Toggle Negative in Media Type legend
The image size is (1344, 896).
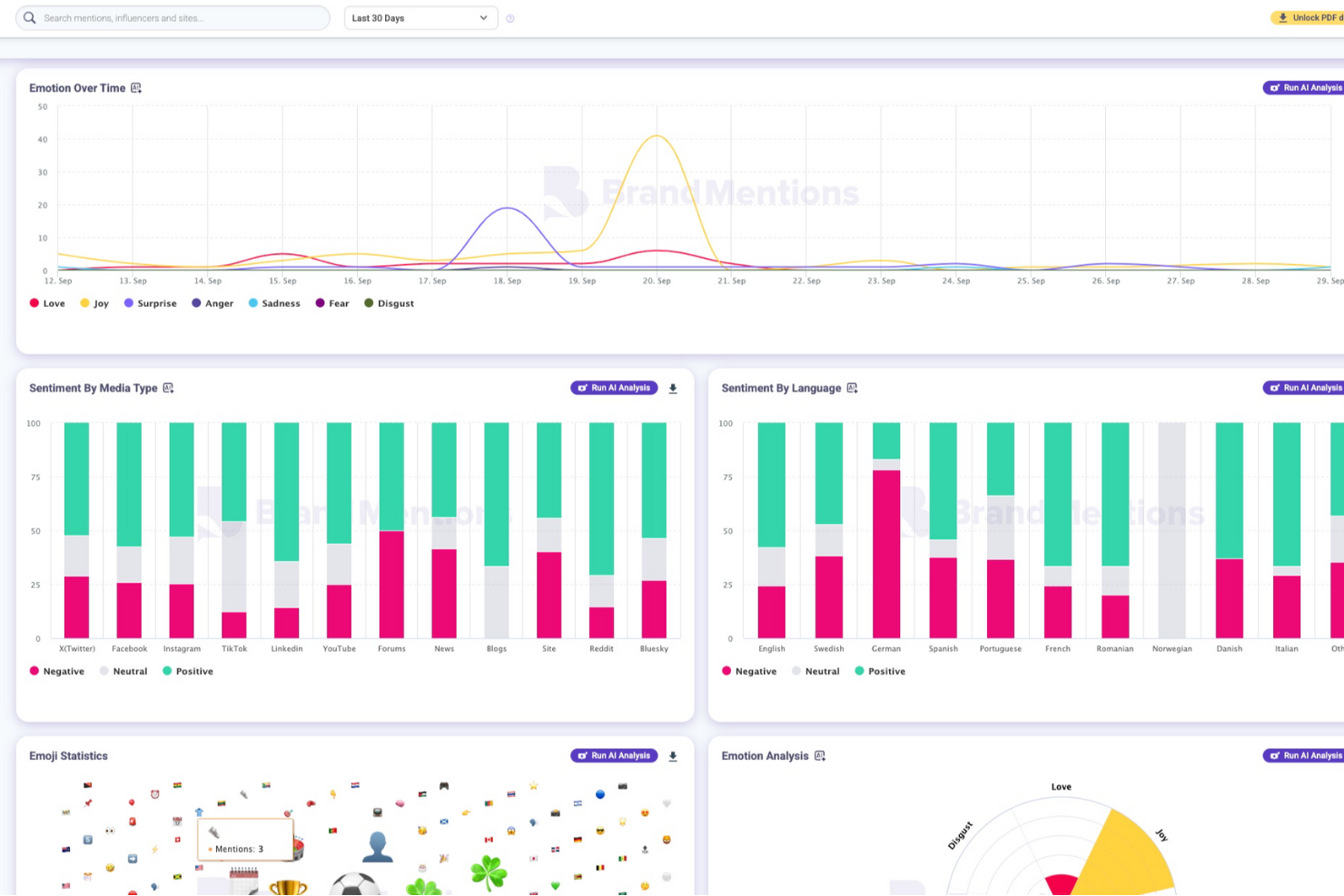(57, 671)
